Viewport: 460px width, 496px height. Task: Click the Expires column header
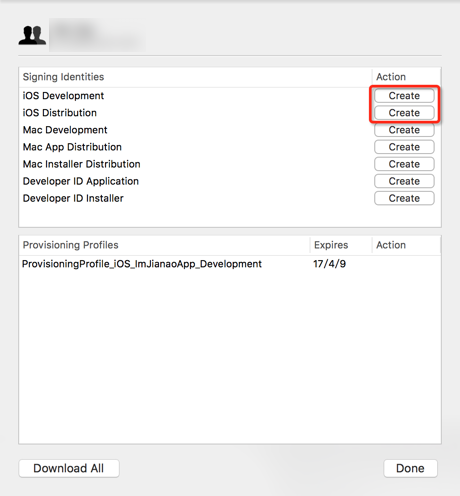tap(331, 245)
